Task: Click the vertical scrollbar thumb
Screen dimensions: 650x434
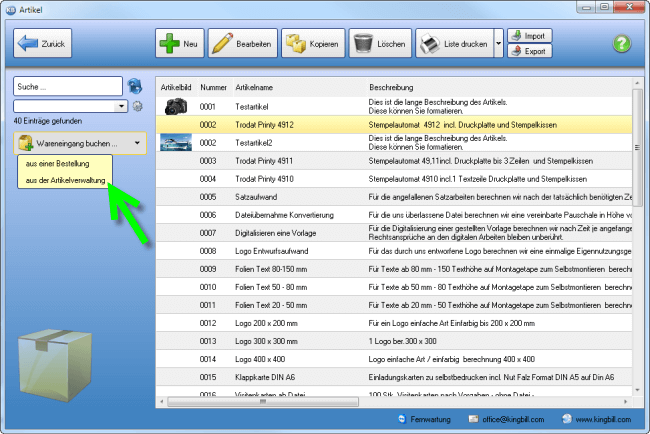Action: coord(637,147)
